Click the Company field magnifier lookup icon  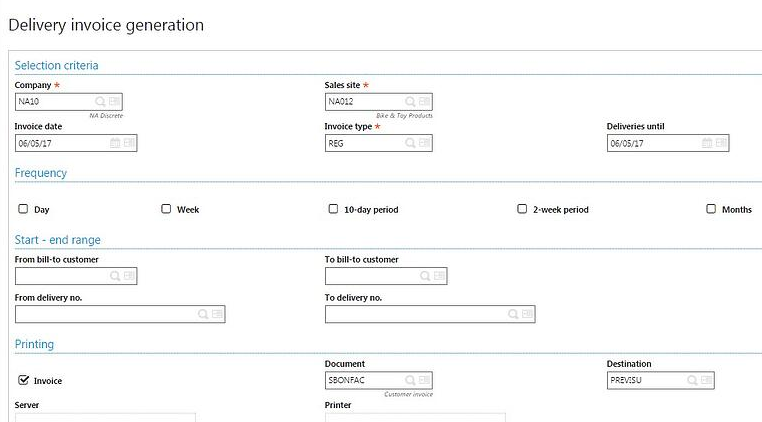(x=101, y=102)
